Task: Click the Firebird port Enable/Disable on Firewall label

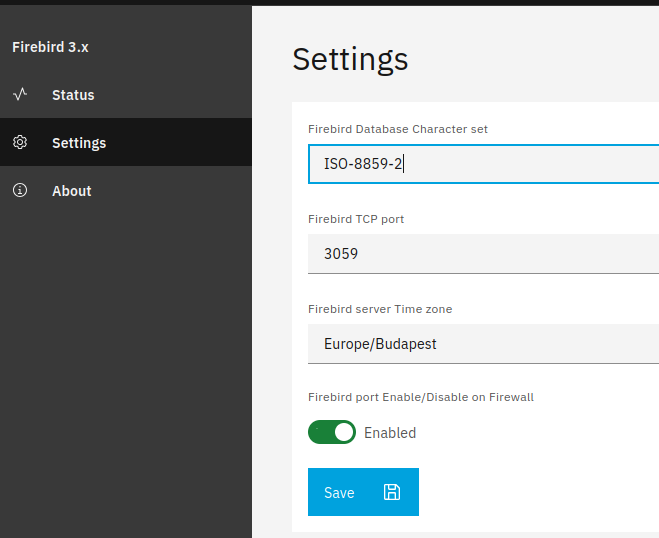Action: pos(421,397)
